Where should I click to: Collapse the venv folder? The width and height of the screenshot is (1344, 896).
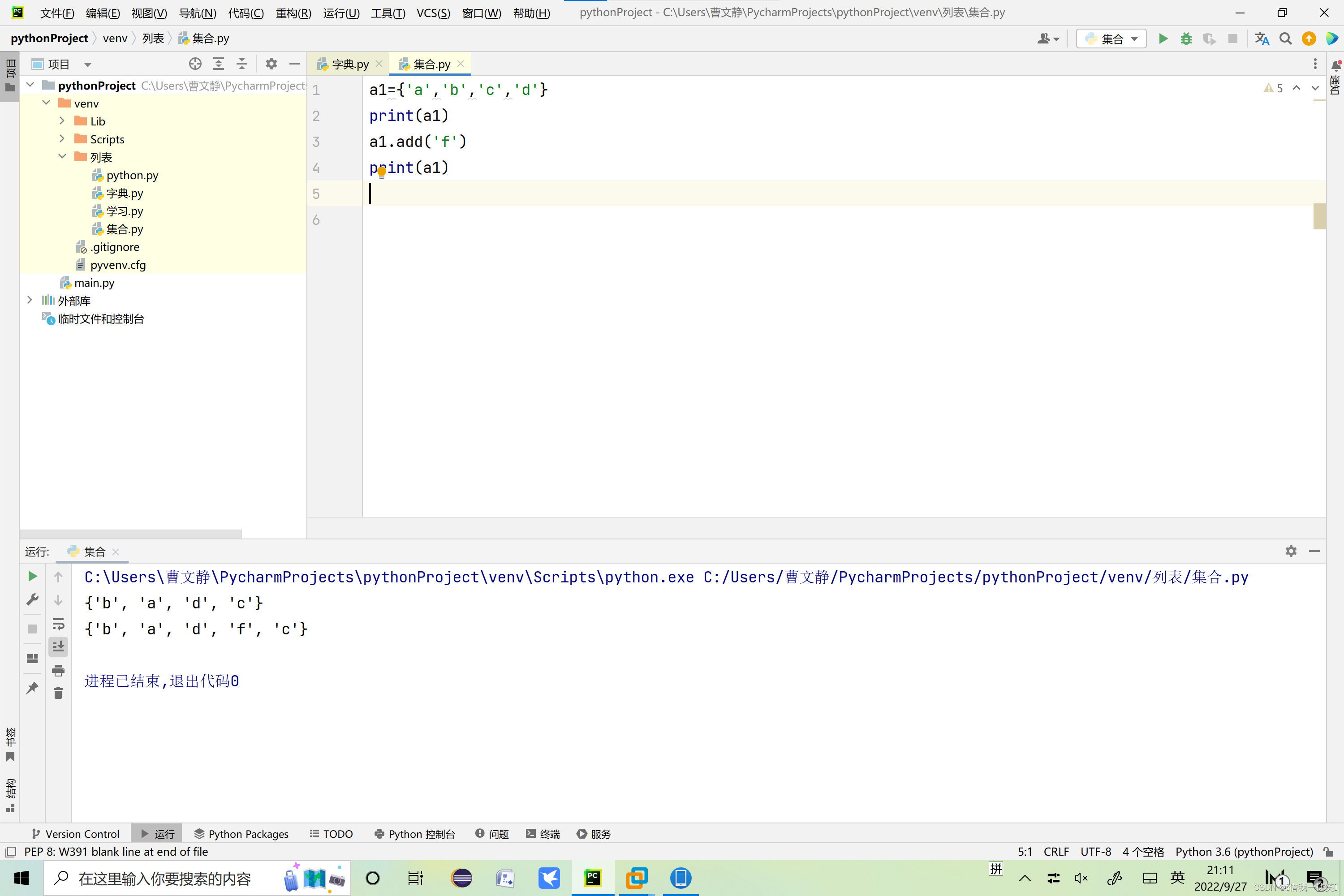click(47, 103)
